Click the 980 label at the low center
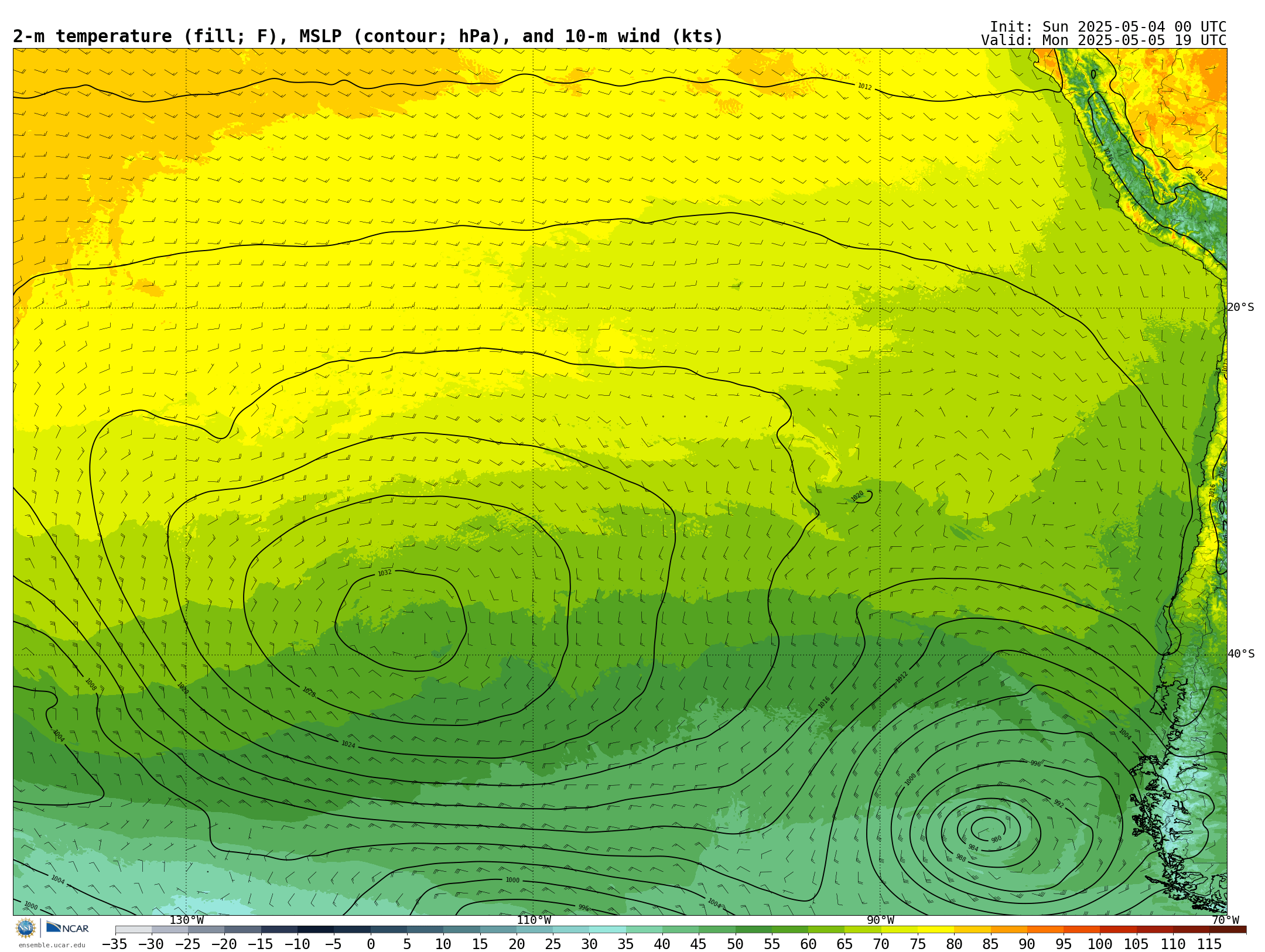Screen dimensions: 1265x952 tap(996, 839)
